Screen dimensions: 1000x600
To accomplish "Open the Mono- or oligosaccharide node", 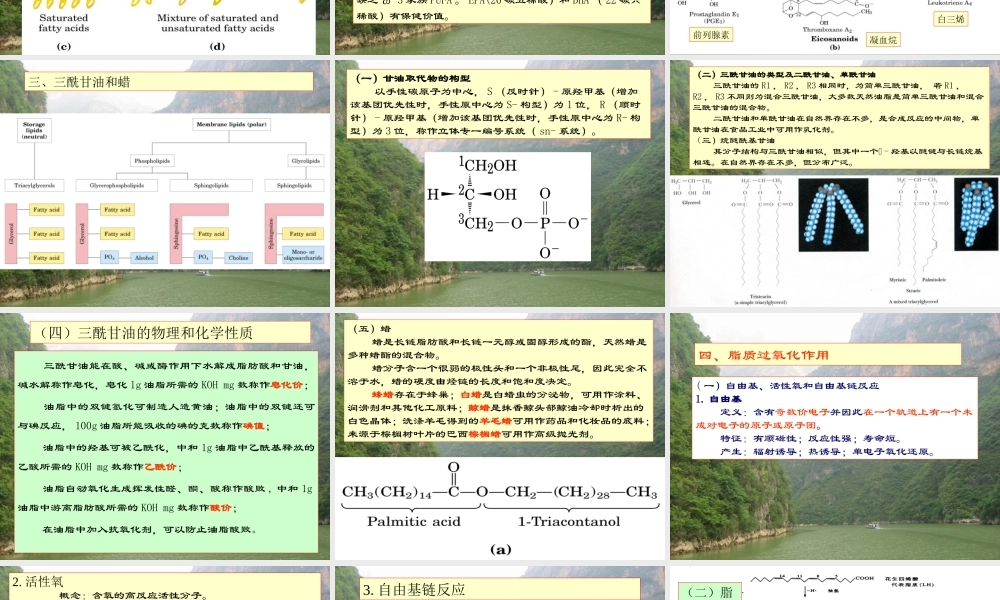I will click(x=303, y=252).
